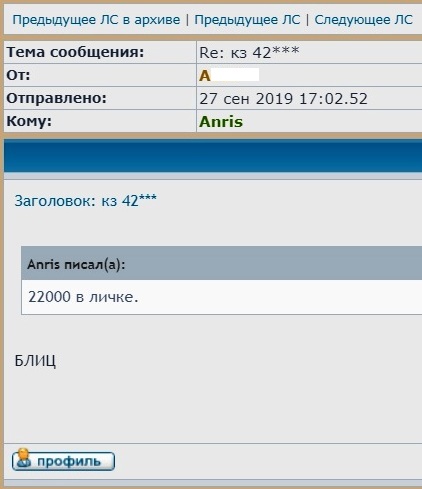The image size is (422, 489).
Task: Click the profile button icon
Action: [24, 459]
